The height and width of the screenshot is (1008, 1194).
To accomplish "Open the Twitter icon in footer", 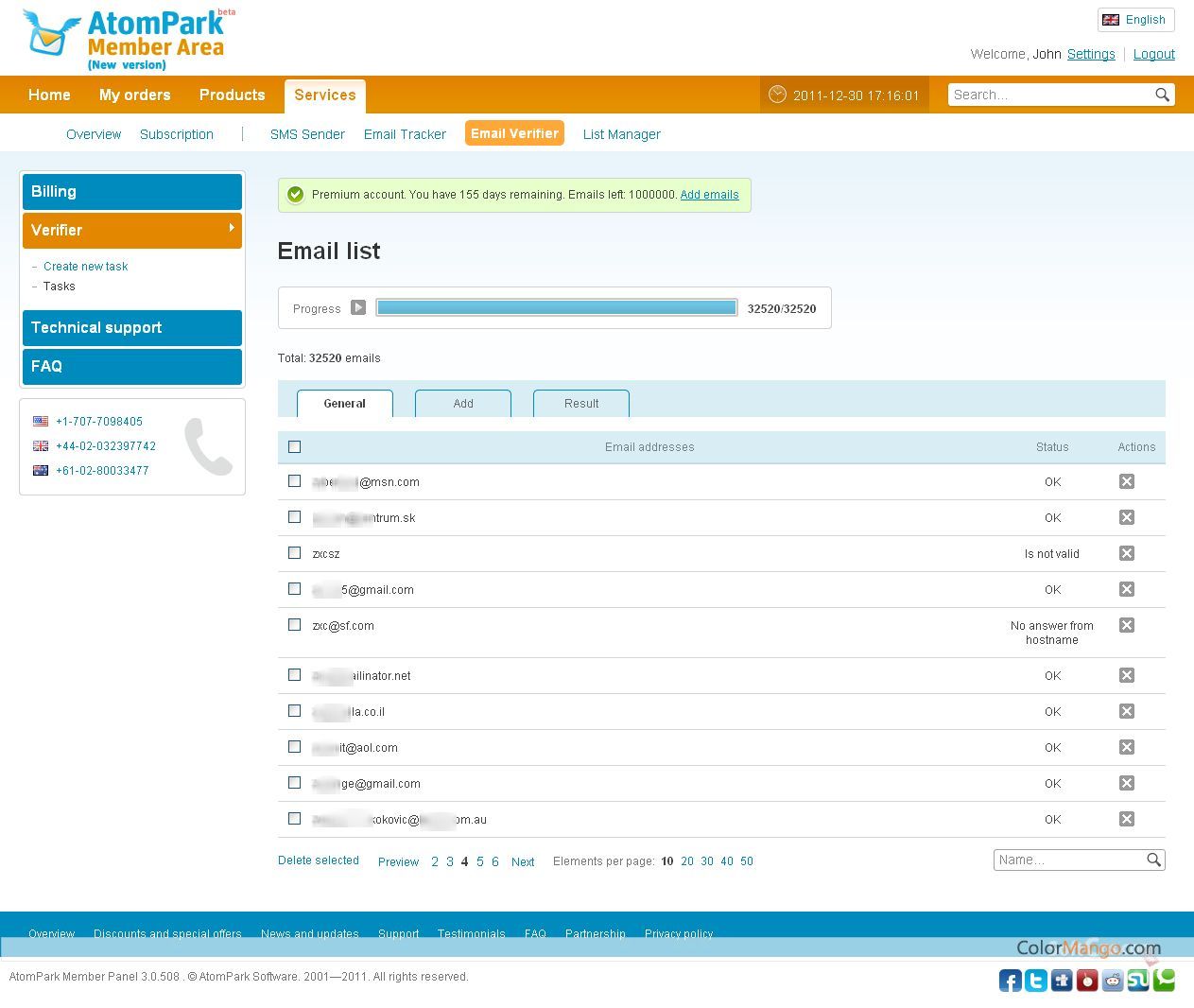I will pos(1036,981).
